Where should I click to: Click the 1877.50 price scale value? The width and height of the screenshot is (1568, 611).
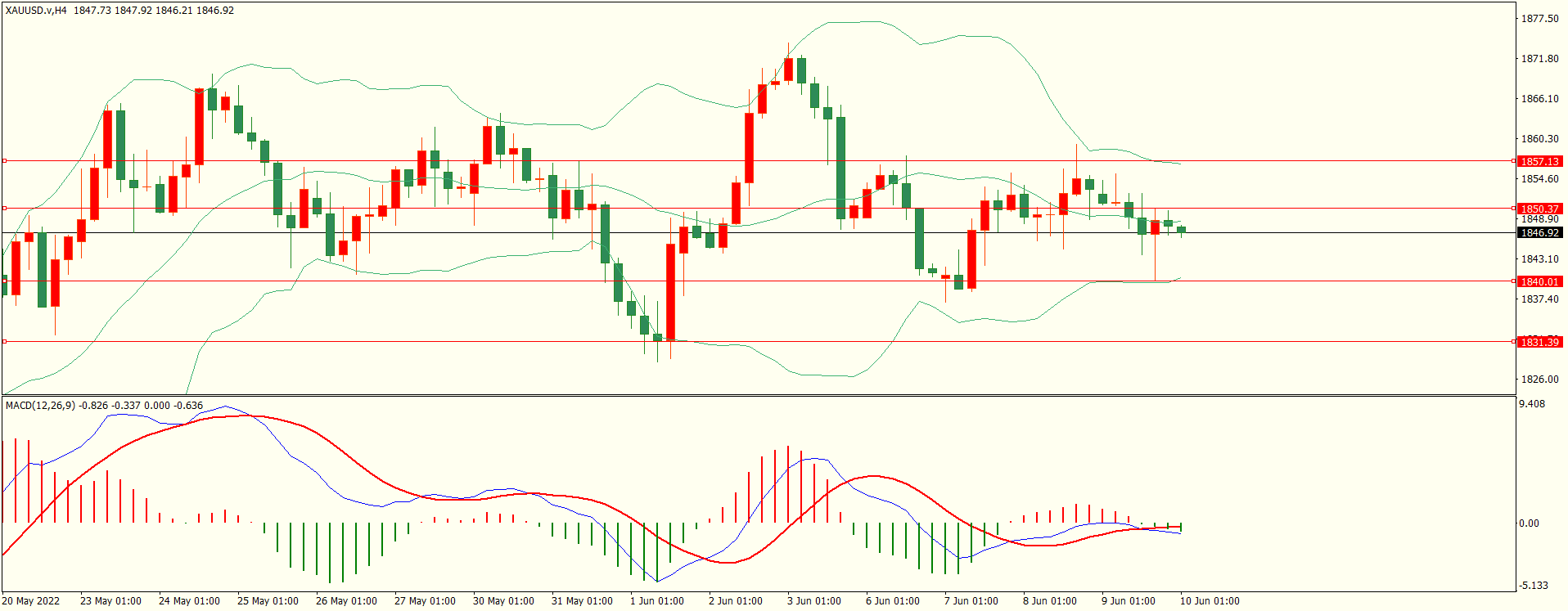pyautogui.click(x=1539, y=19)
